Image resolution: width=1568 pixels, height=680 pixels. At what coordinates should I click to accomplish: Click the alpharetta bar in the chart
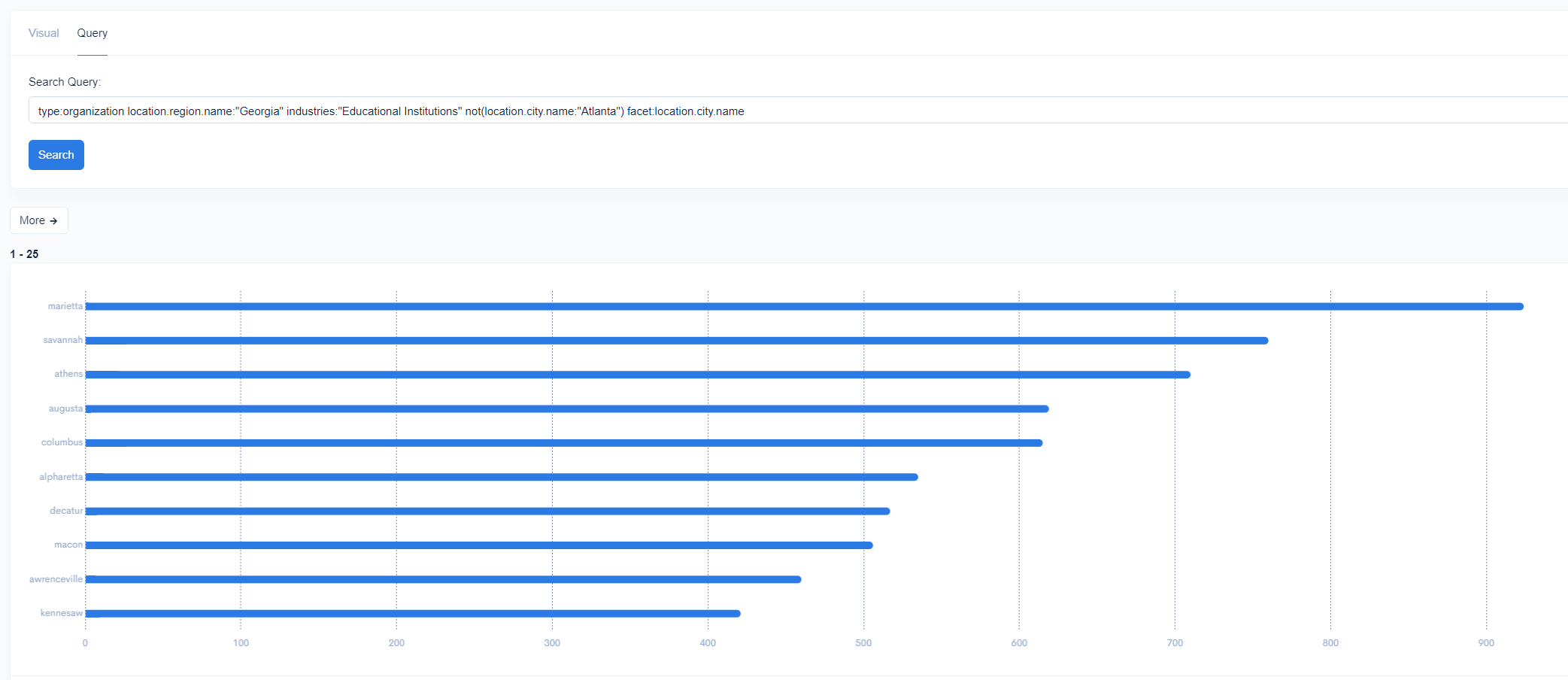502,477
